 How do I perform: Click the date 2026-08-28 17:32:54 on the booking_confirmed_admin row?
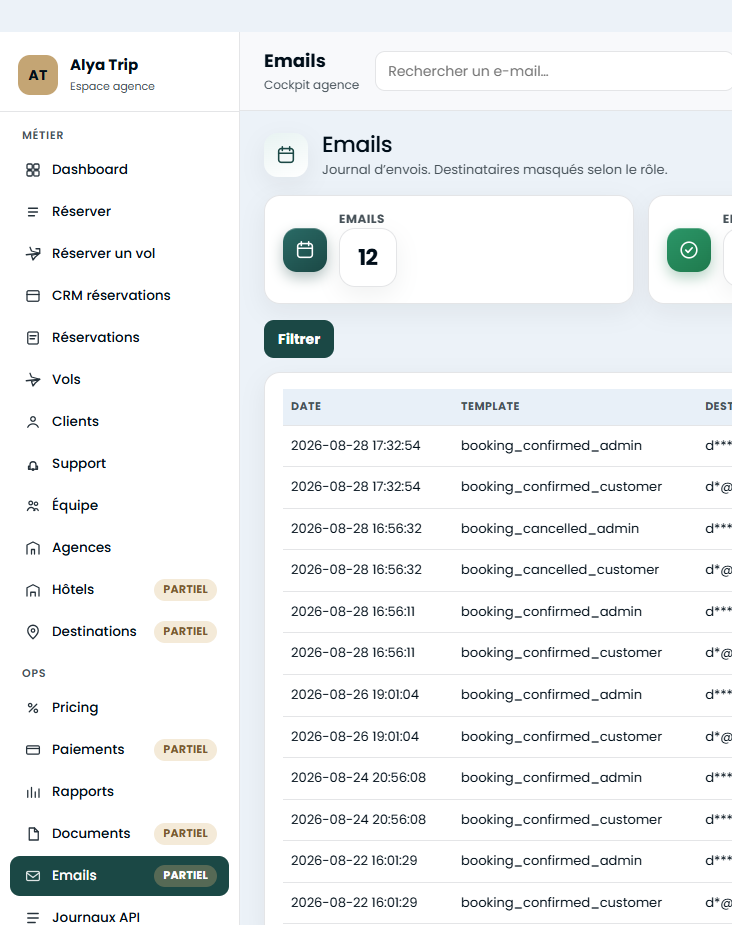[x=356, y=445]
